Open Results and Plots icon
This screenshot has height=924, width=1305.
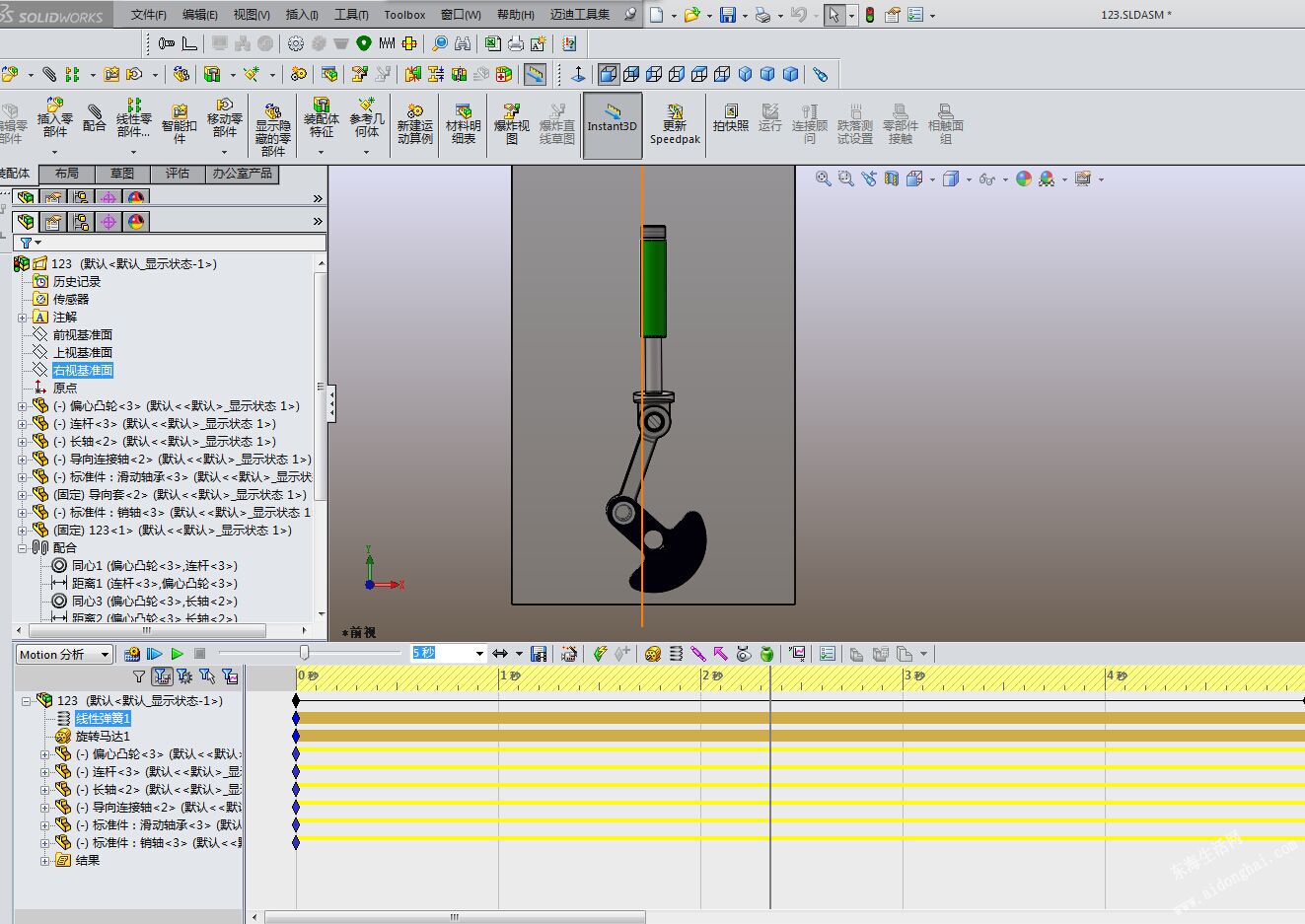[797, 654]
